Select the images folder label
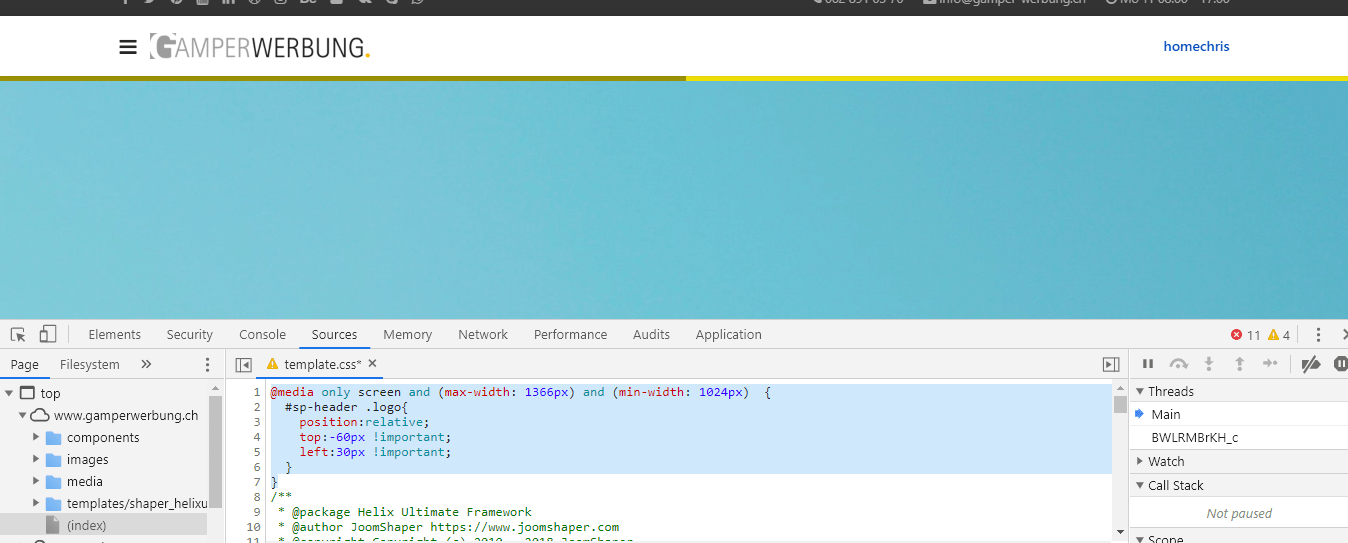The width and height of the screenshot is (1348, 543). [x=87, y=460]
